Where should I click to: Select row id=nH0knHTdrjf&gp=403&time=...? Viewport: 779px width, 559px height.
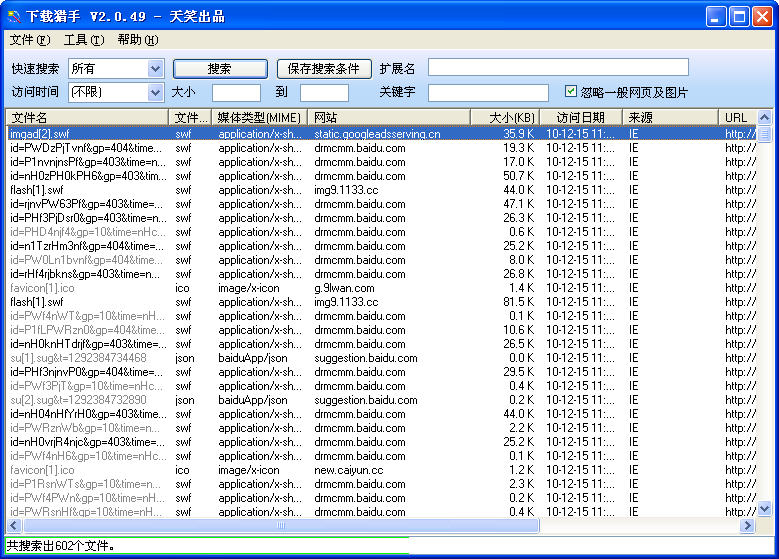(382, 344)
